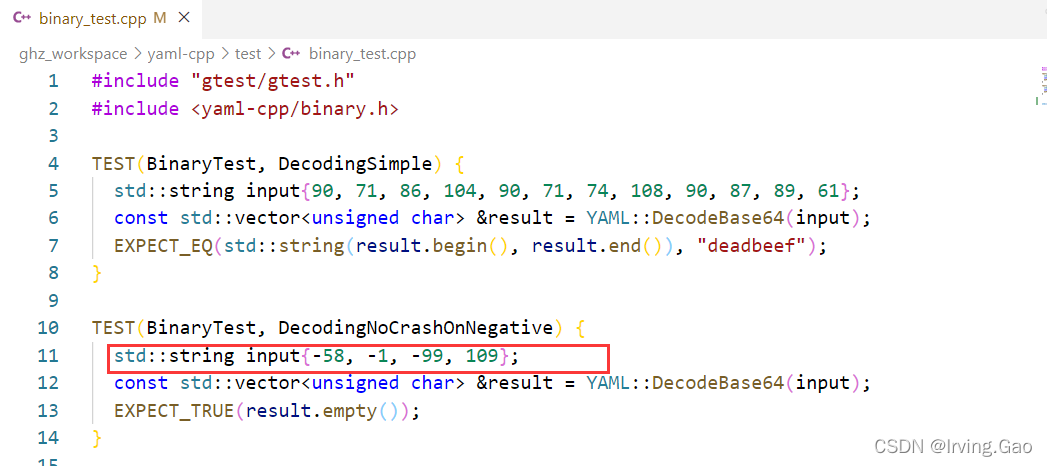Click the C++ file icon in tab

pyautogui.click(x=23, y=18)
